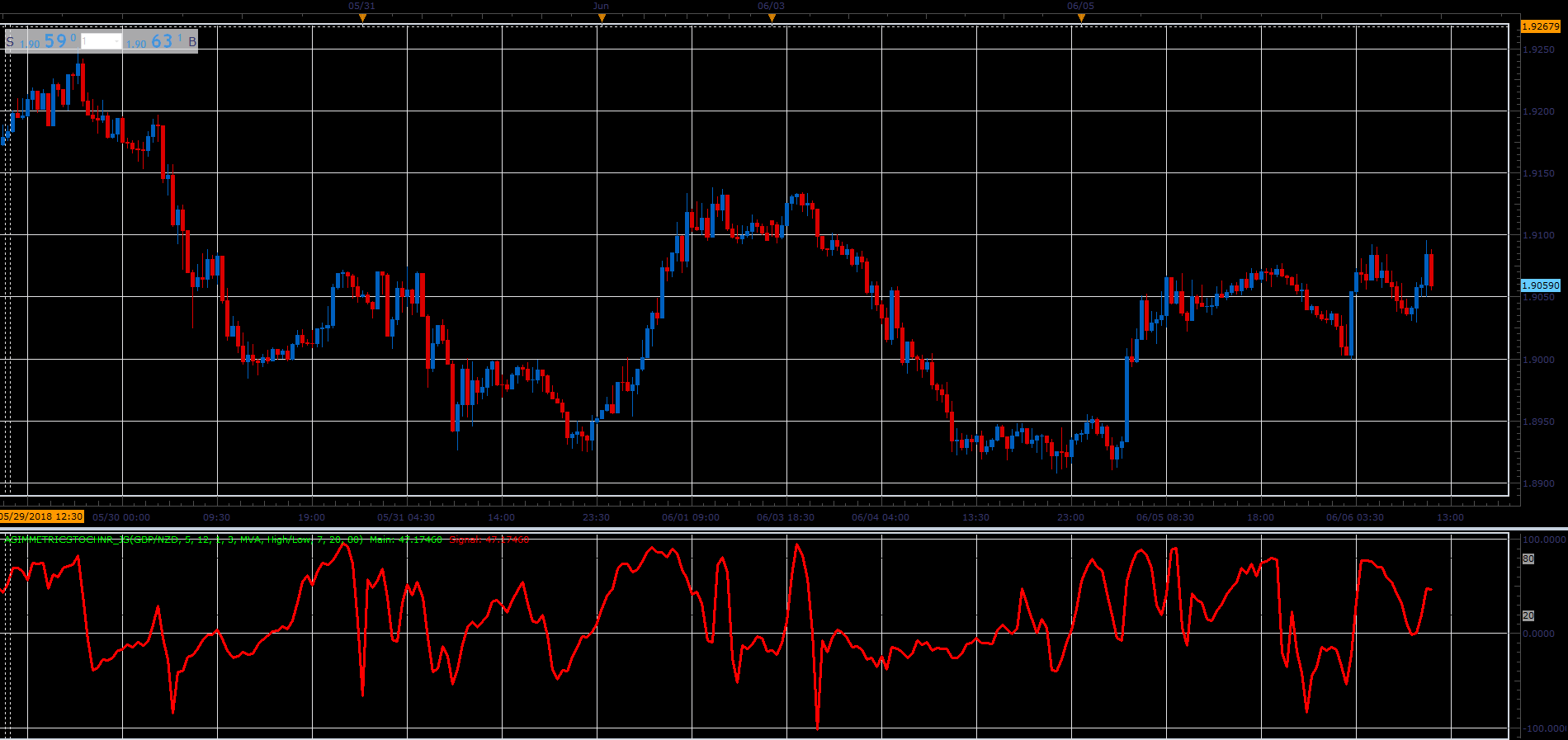The image size is (1568, 740).
Task: Click the 06/03 18:30 time axis label
Action: (786, 517)
